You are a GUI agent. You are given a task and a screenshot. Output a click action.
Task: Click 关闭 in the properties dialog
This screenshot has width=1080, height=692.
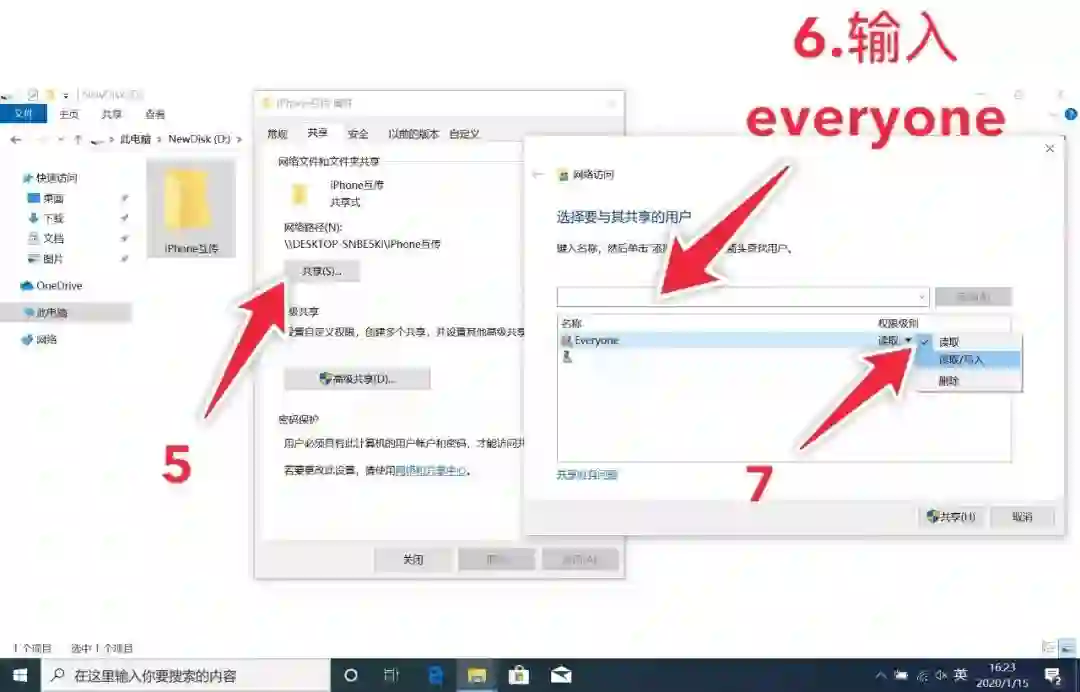413,560
